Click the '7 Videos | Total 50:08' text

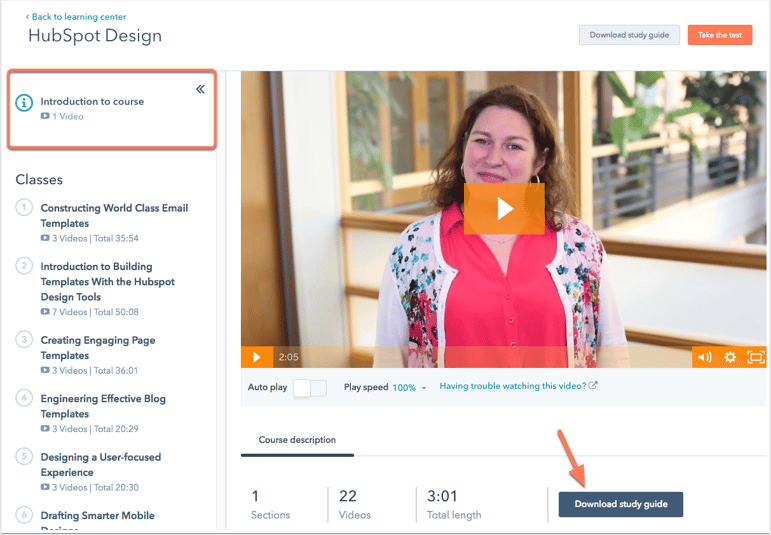95,312
